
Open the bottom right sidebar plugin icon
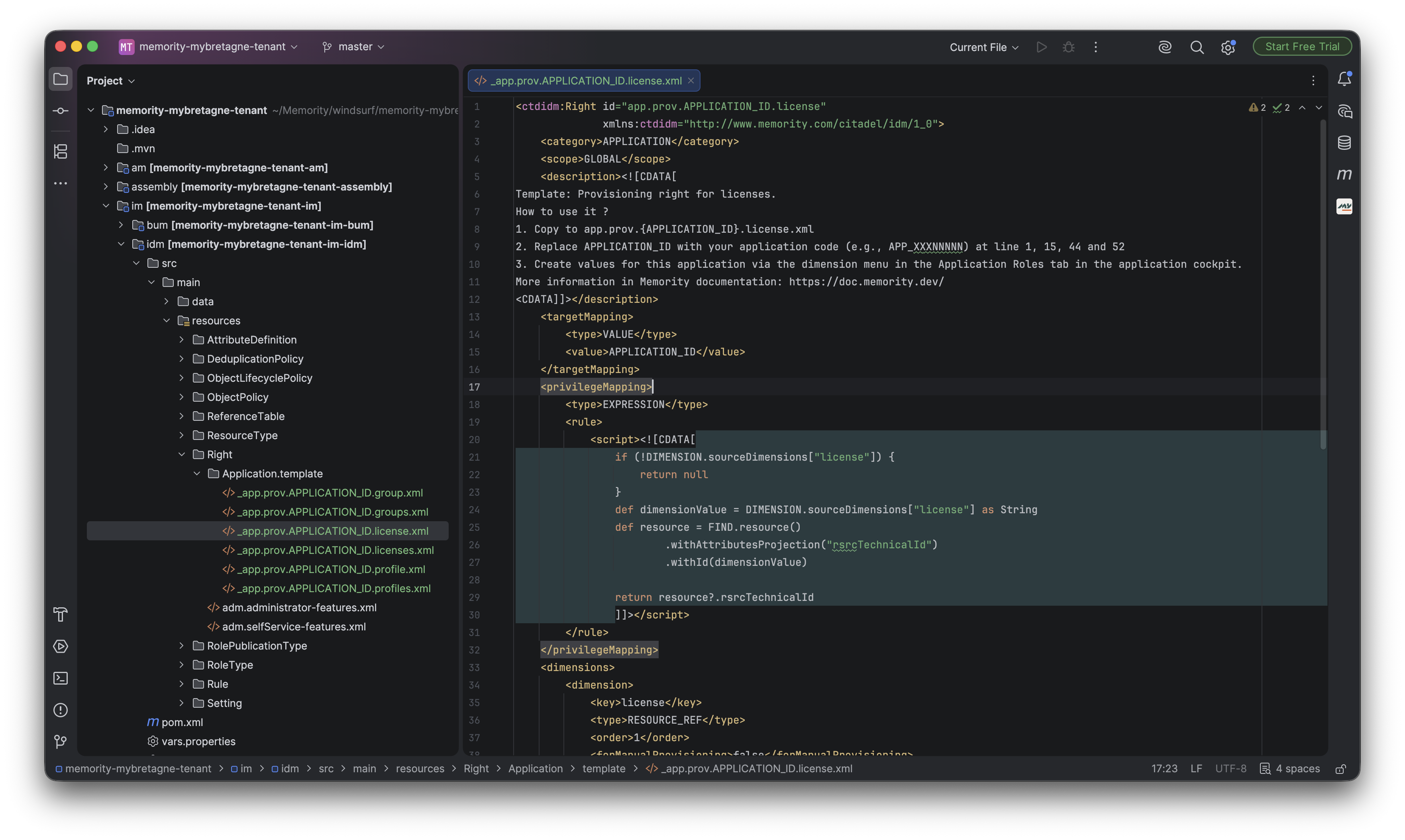(1344, 206)
